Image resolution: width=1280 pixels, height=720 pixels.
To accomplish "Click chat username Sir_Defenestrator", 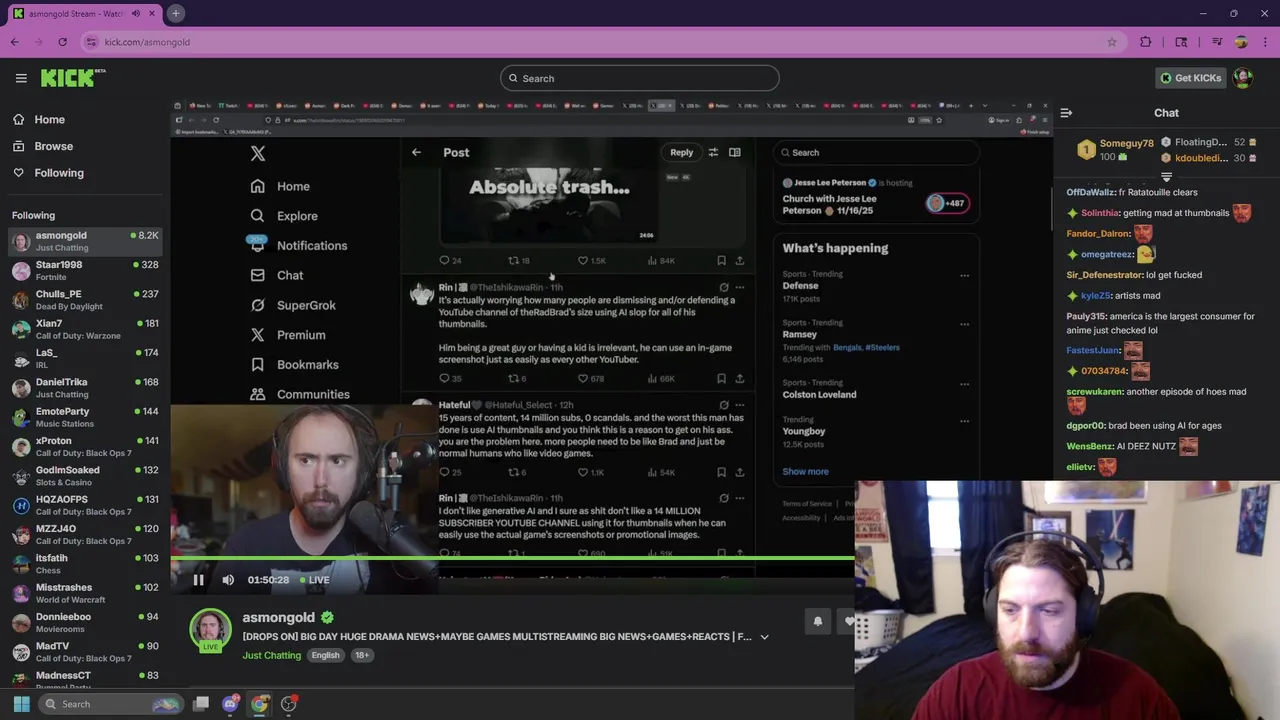I will (1104, 275).
